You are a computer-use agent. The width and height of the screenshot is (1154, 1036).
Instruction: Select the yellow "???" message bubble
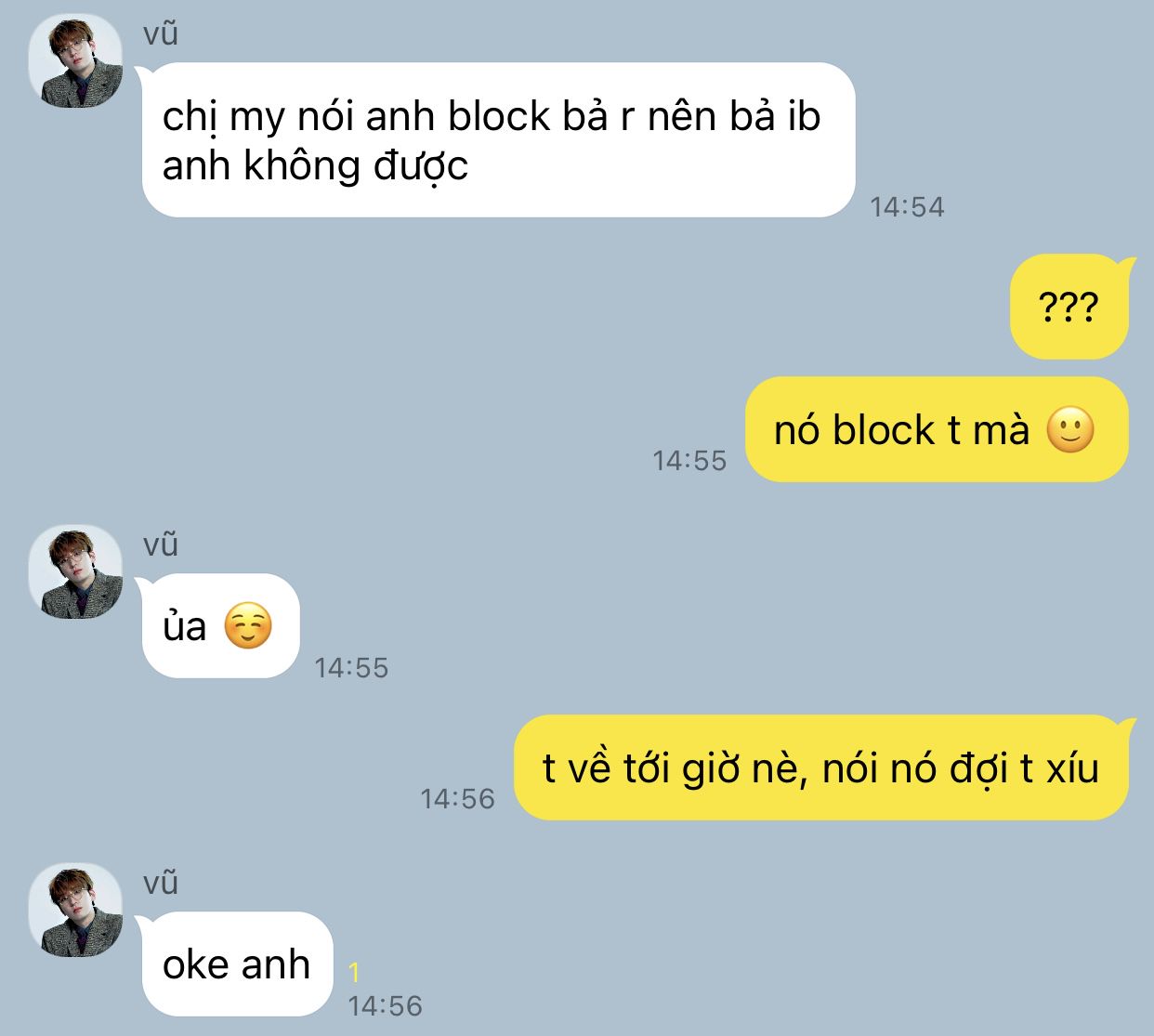click(x=1069, y=306)
